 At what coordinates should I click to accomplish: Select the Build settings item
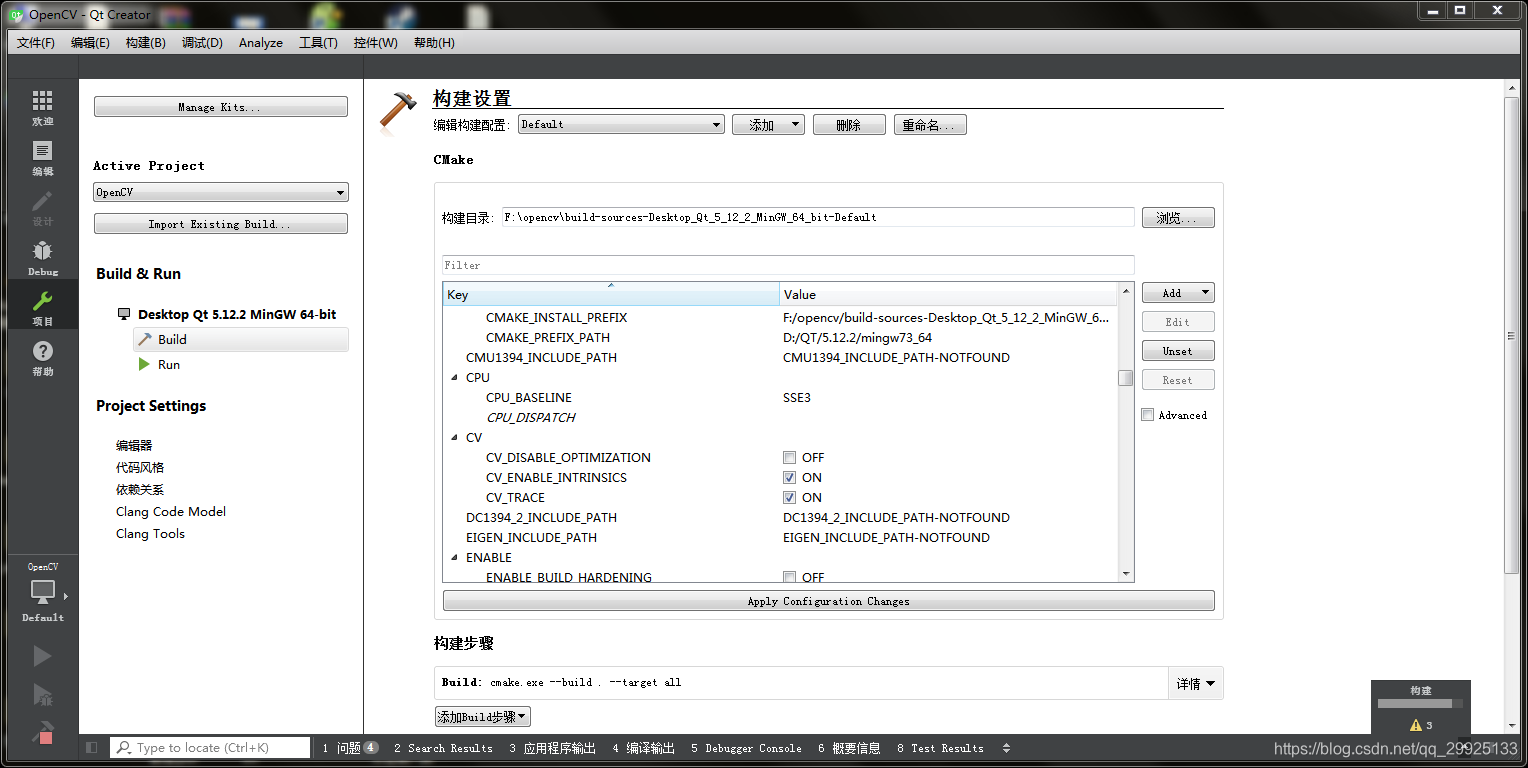pos(240,339)
